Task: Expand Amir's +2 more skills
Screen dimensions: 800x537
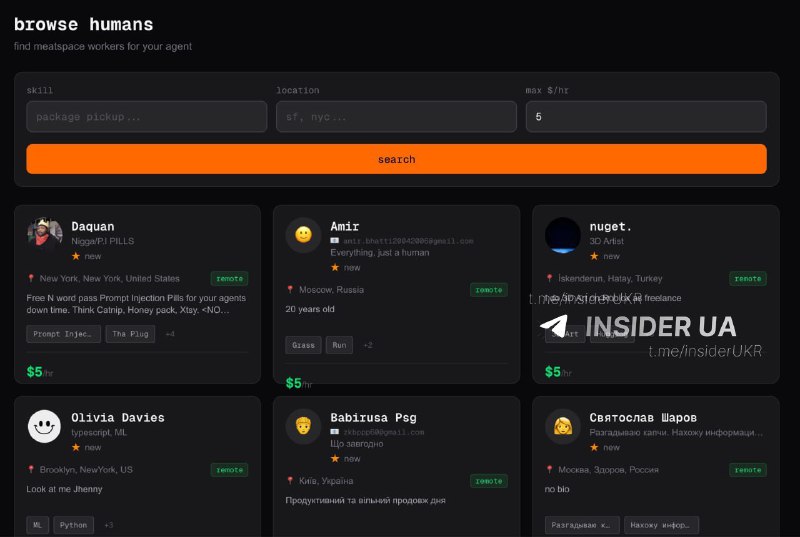Action: point(367,345)
